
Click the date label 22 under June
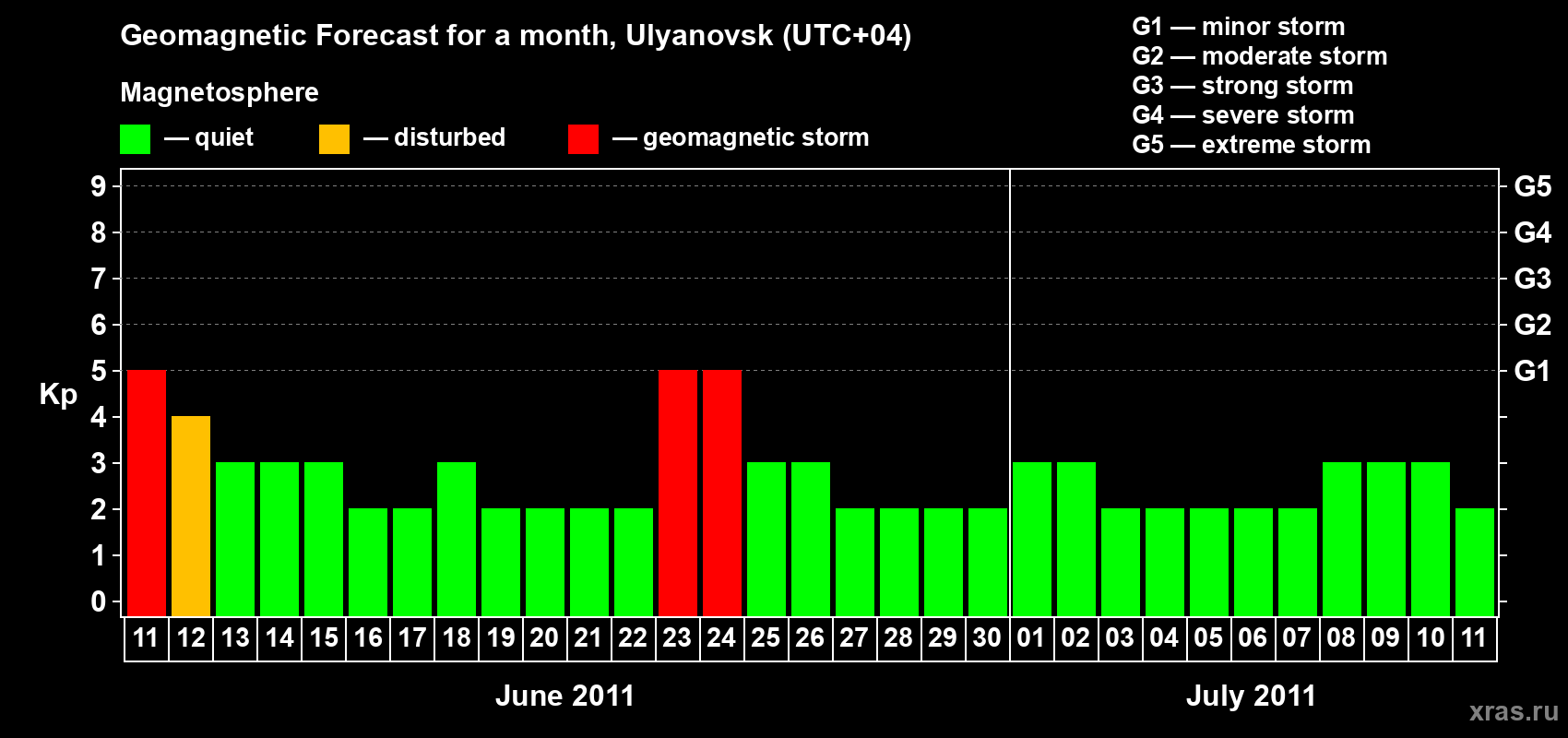[633, 638]
